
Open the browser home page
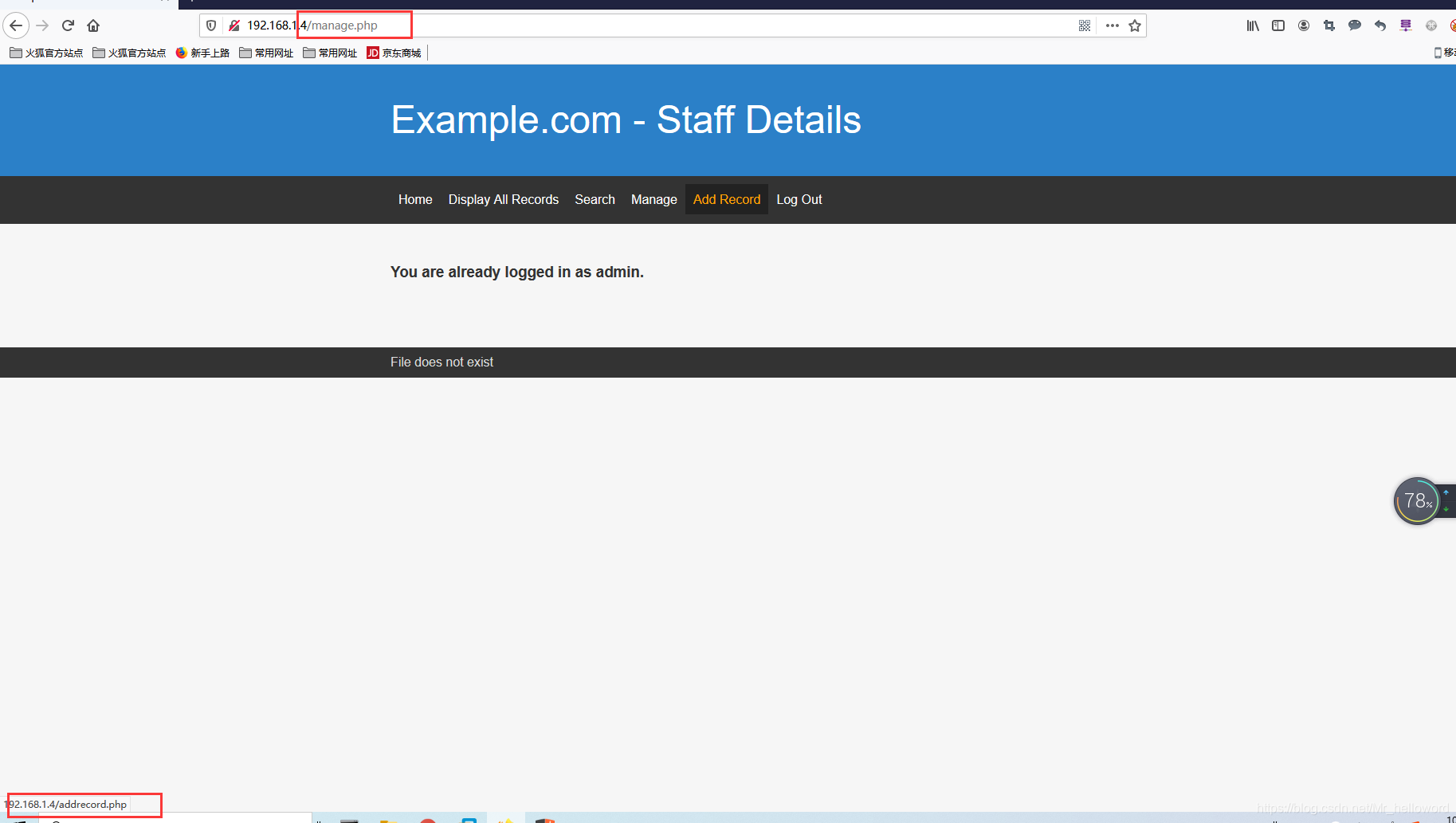tap(93, 25)
